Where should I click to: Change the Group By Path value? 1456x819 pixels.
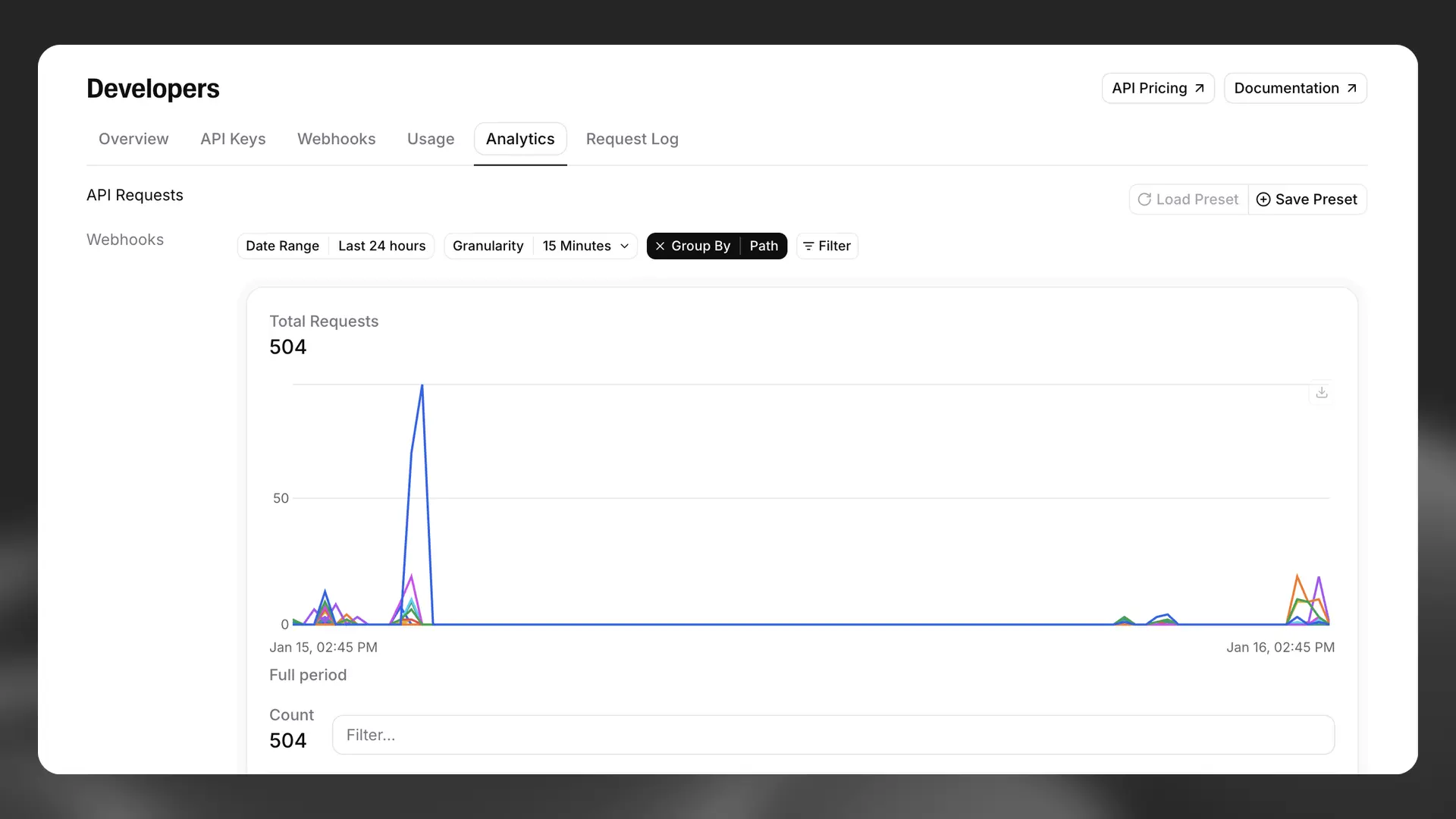coord(763,246)
